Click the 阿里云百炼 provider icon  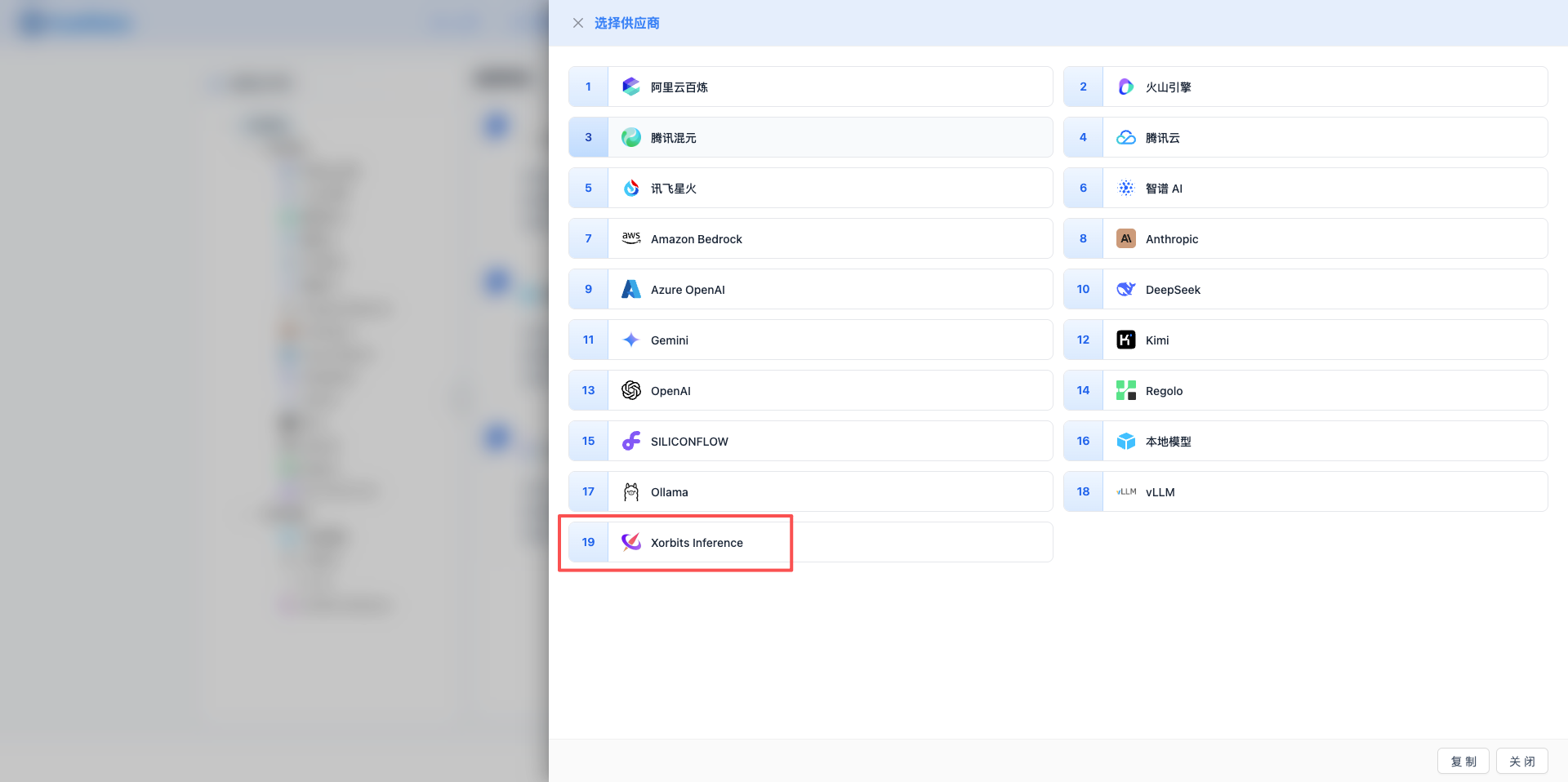(x=630, y=87)
